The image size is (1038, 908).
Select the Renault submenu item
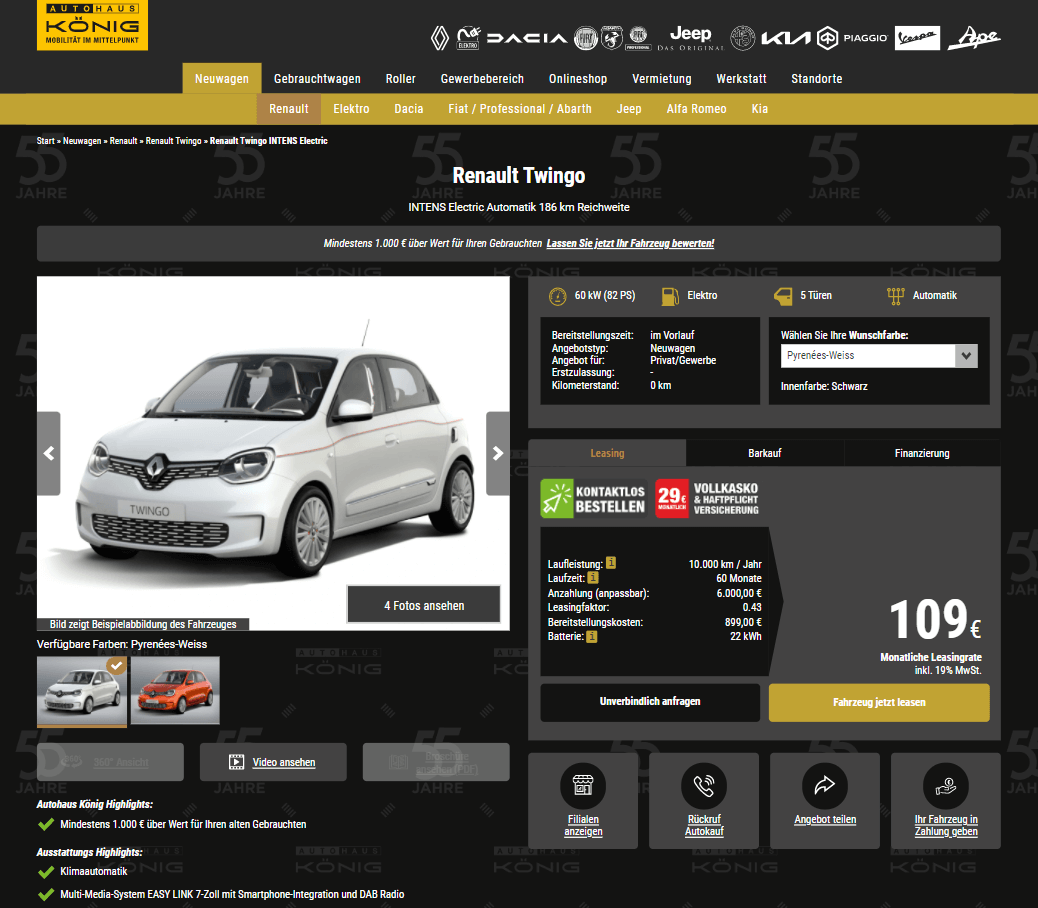coord(289,109)
